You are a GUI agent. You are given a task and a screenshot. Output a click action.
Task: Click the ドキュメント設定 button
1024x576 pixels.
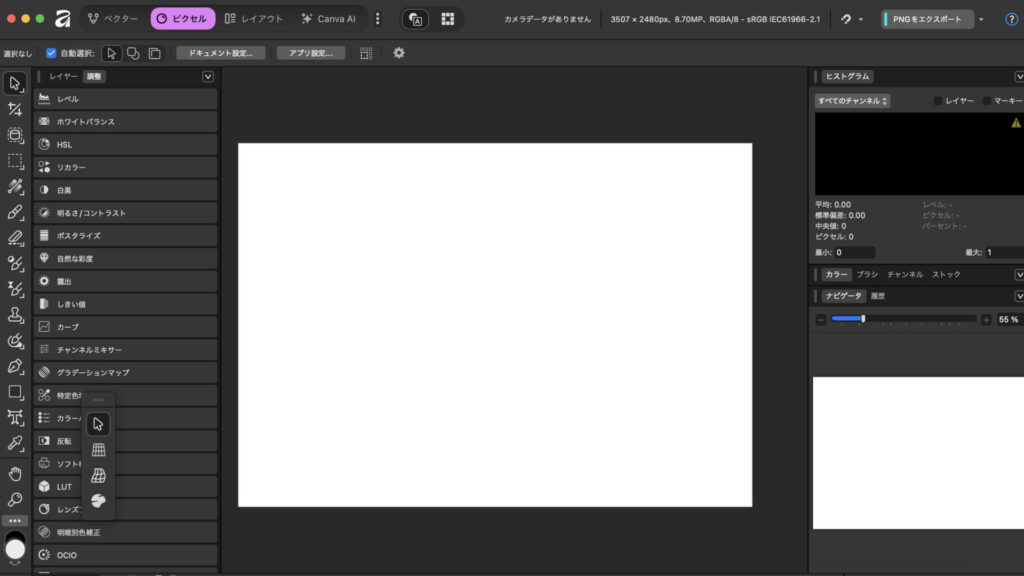tap(220, 53)
